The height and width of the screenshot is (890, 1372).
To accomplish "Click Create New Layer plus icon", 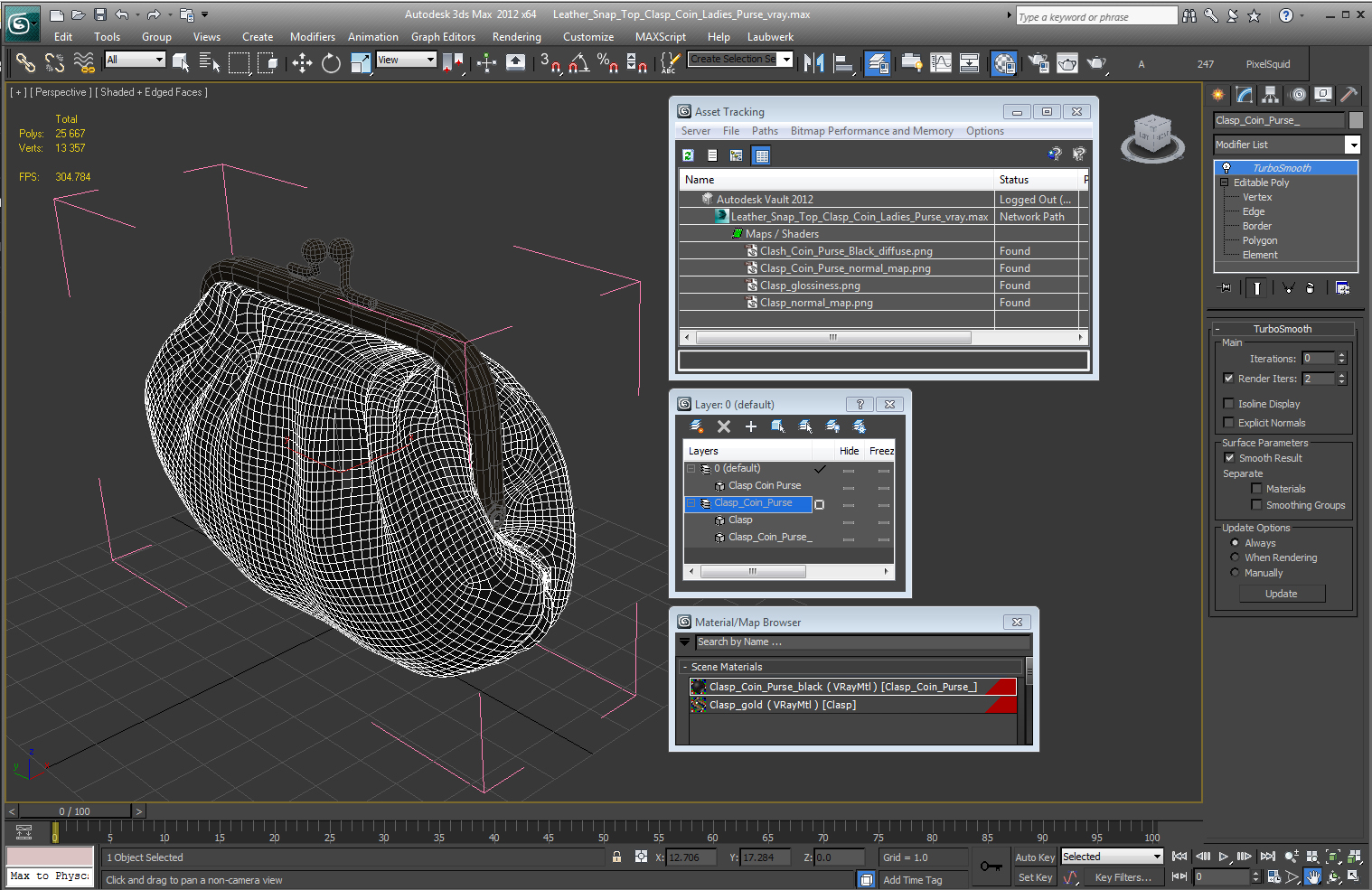I will [x=751, y=426].
